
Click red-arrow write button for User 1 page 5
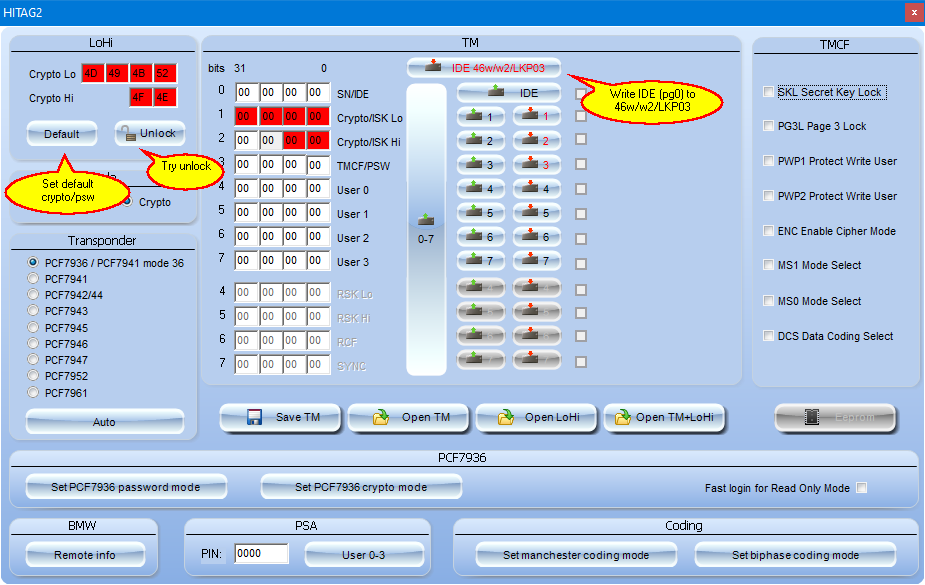[x=537, y=213]
